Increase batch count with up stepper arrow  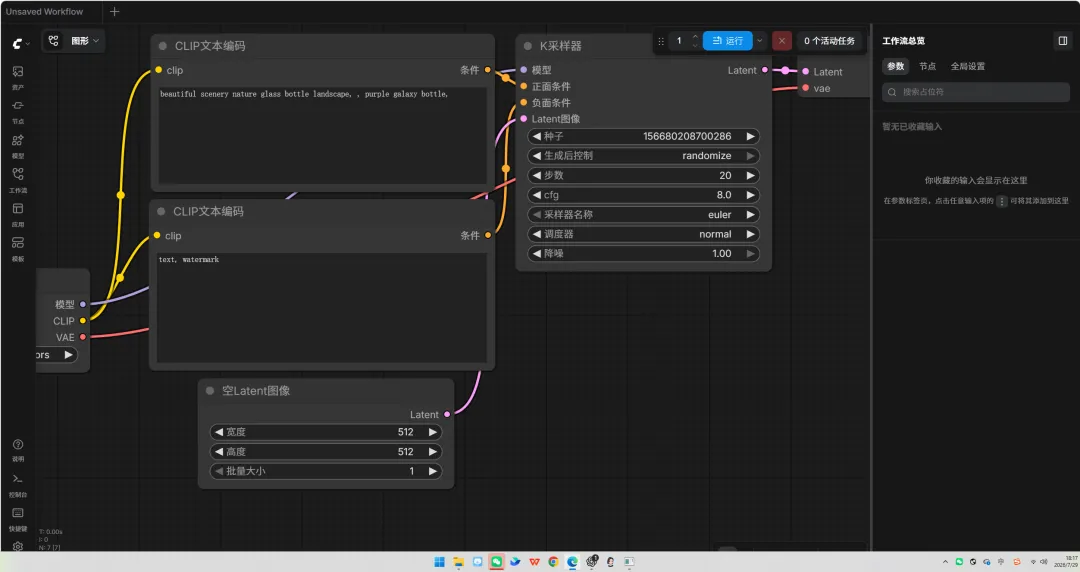tap(694, 37)
